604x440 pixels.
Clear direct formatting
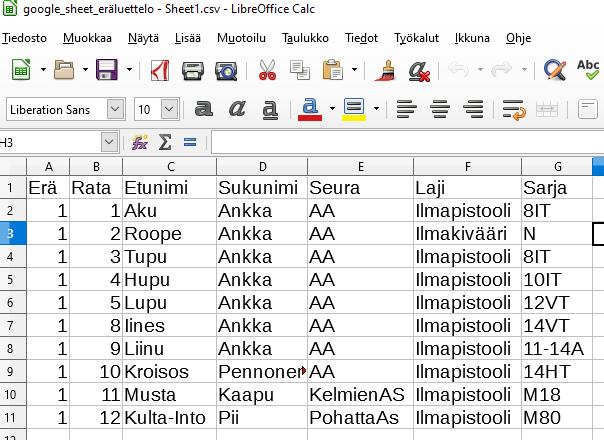(x=419, y=71)
